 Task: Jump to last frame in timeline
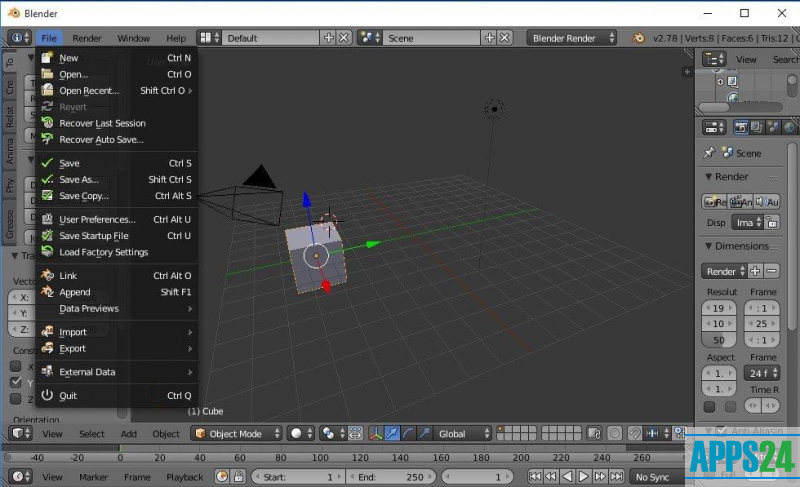coord(617,477)
